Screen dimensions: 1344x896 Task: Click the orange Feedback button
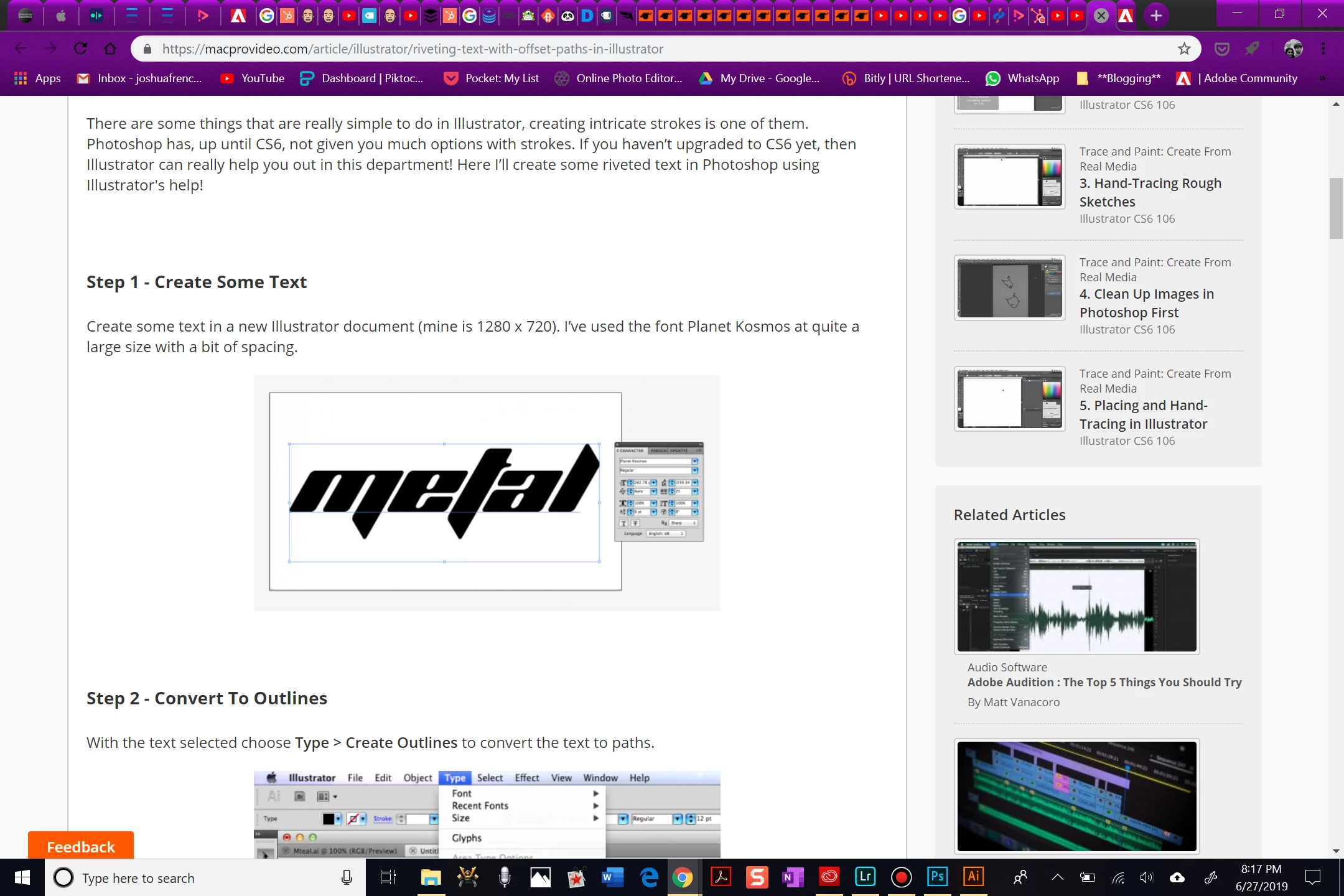81,846
